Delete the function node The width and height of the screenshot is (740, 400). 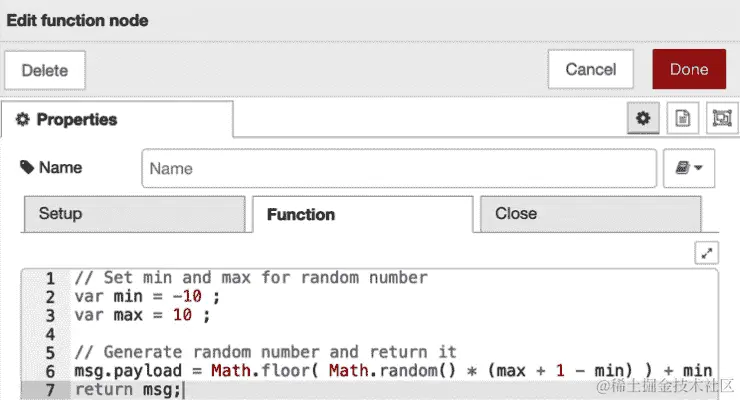tap(45, 70)
